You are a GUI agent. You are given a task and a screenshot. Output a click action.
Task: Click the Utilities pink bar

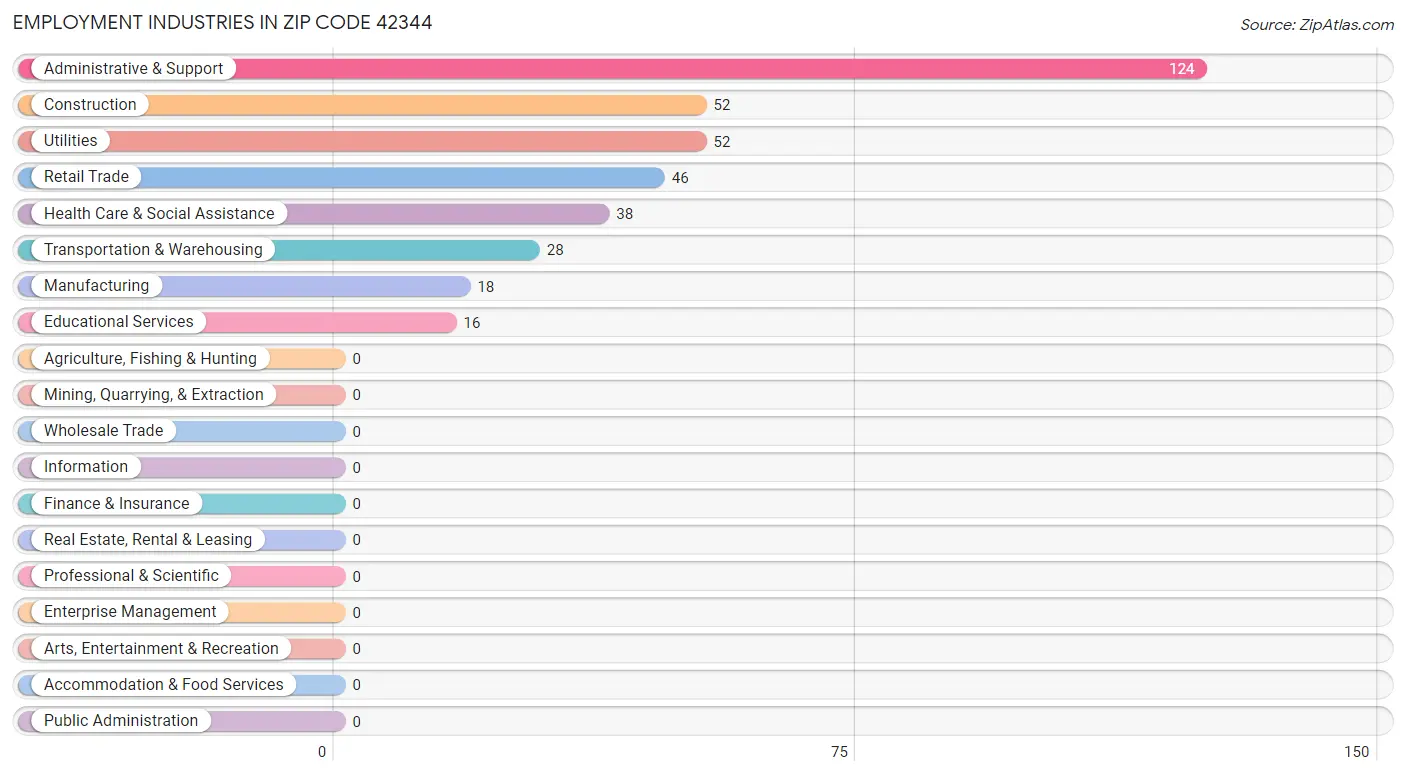tap(362, 141)
